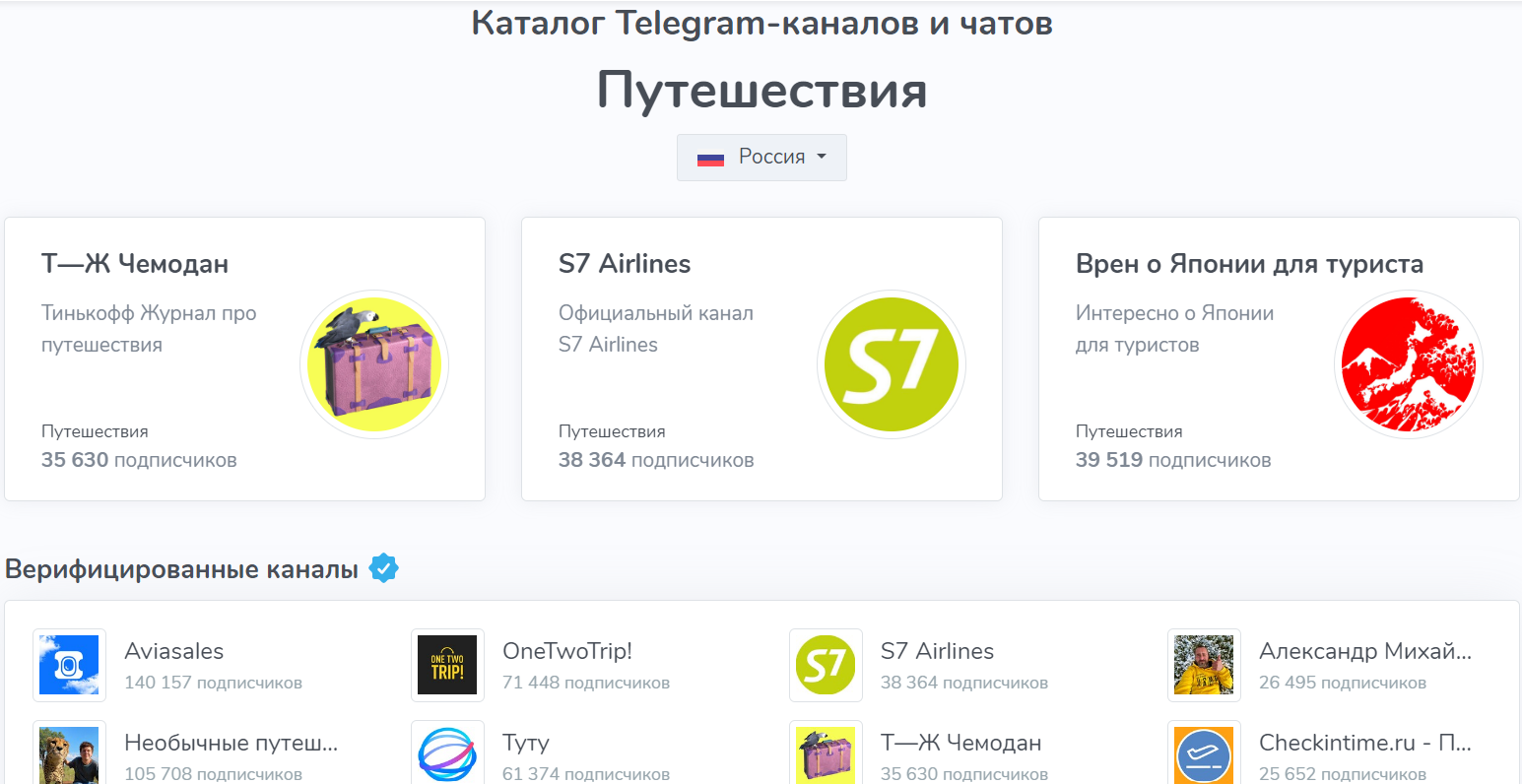Open S7 Airlines in verified channels list
Viewport: 1522px width, 784px height.
937,651
